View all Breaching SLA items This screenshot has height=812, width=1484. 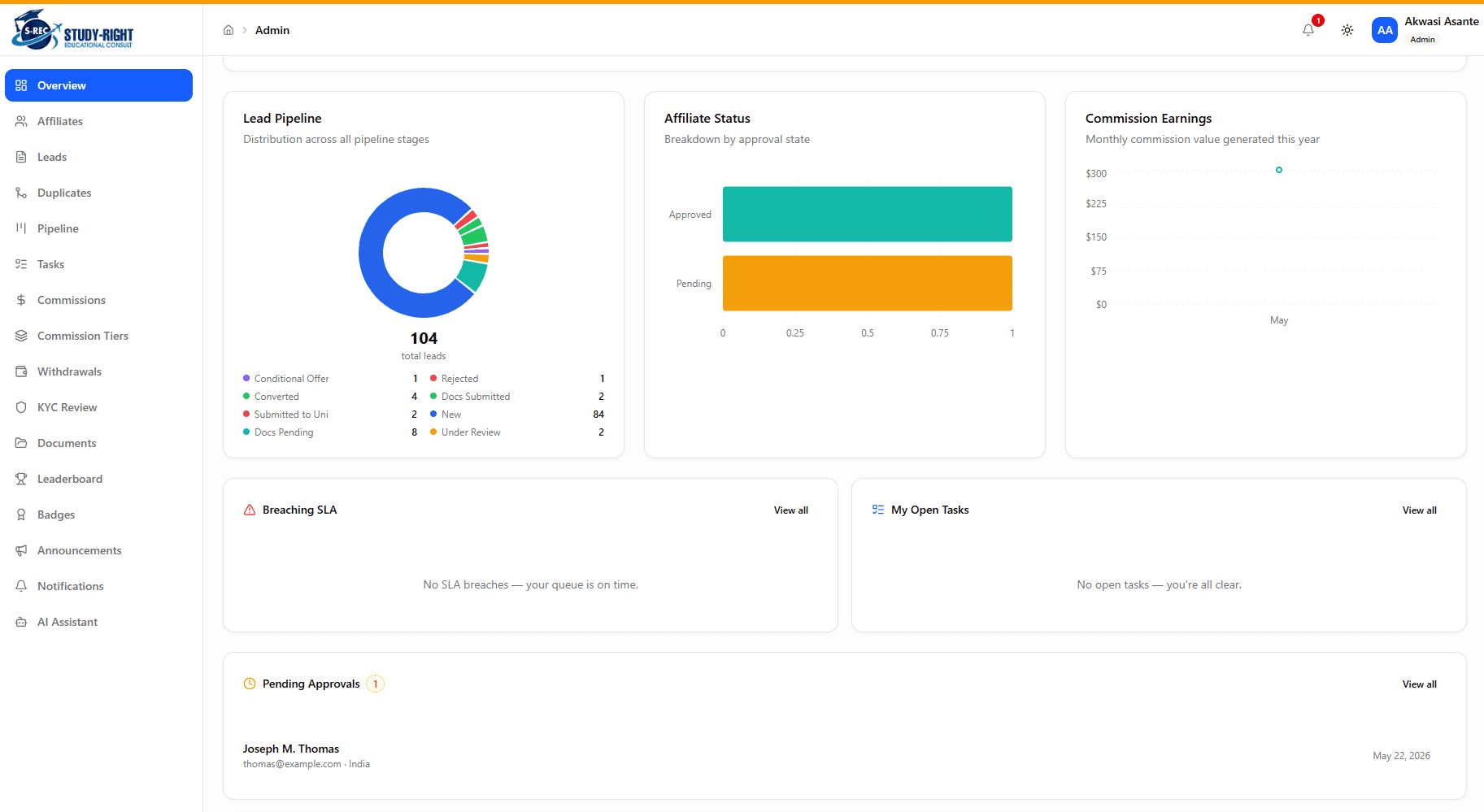click(x=790, y=510)
